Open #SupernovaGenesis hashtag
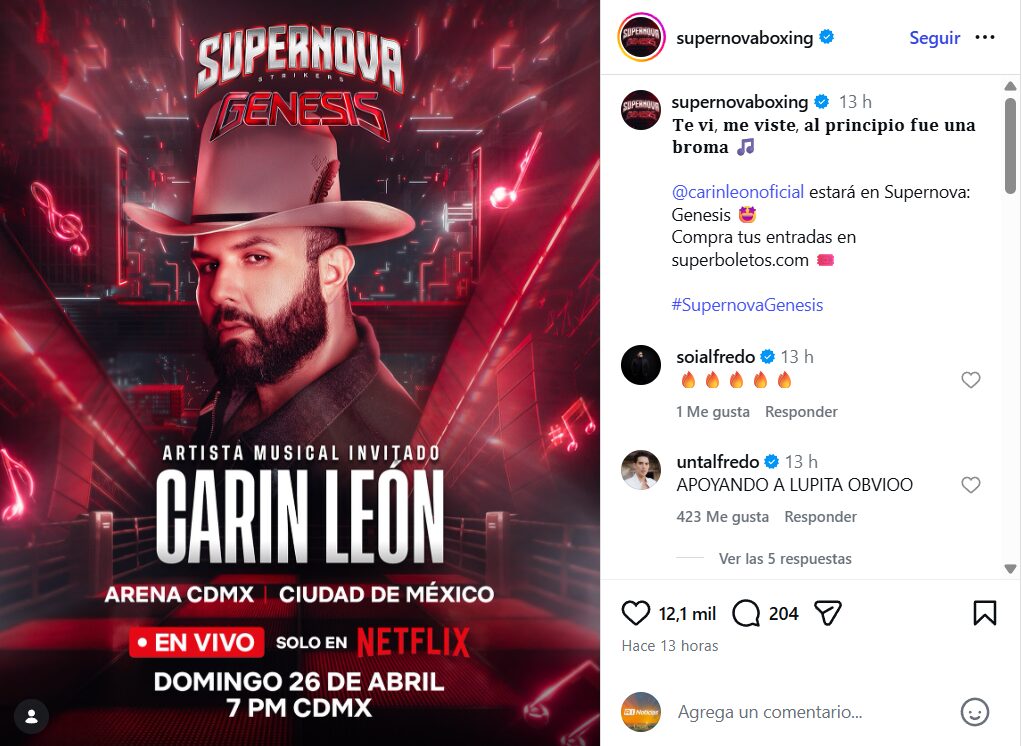 pyautogui.click(x=747, y=305)
